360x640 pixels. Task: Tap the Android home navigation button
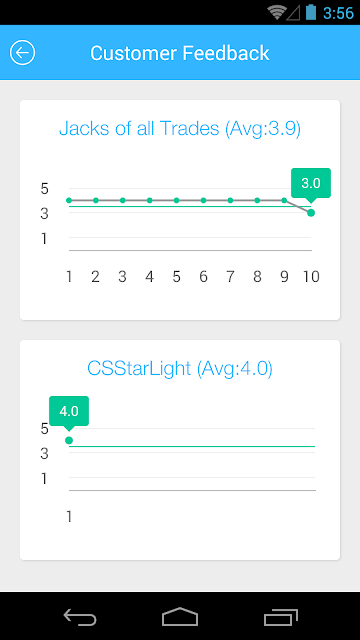180,617
